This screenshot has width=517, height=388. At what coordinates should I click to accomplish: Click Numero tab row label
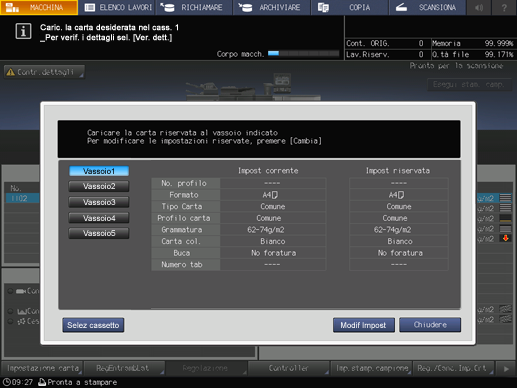[x=185, y=265]
